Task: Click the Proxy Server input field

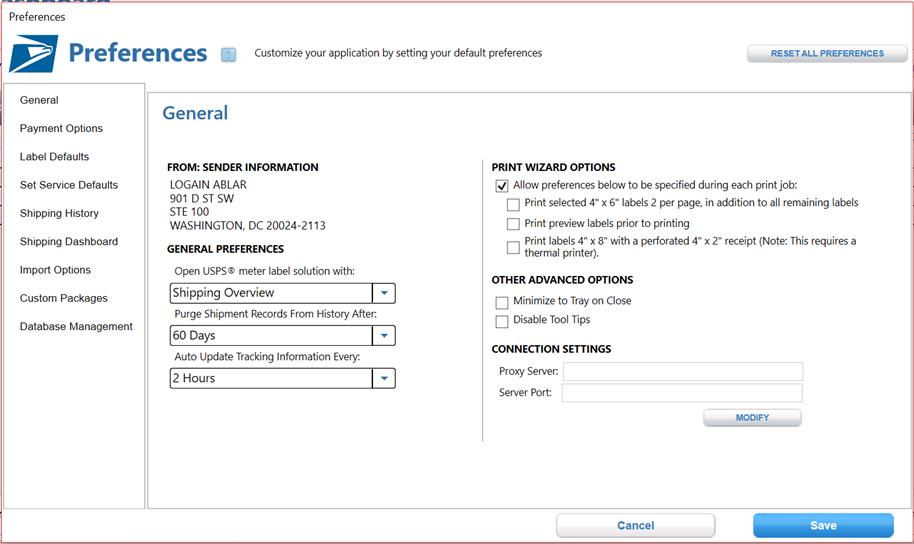Action: coord(683,371)
